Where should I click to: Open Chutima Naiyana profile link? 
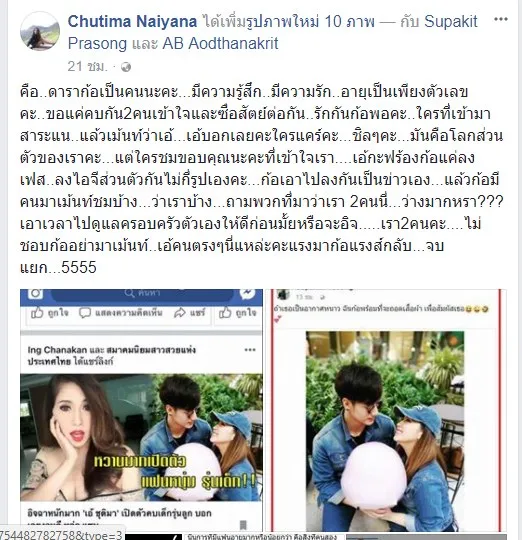coord(132,22)
